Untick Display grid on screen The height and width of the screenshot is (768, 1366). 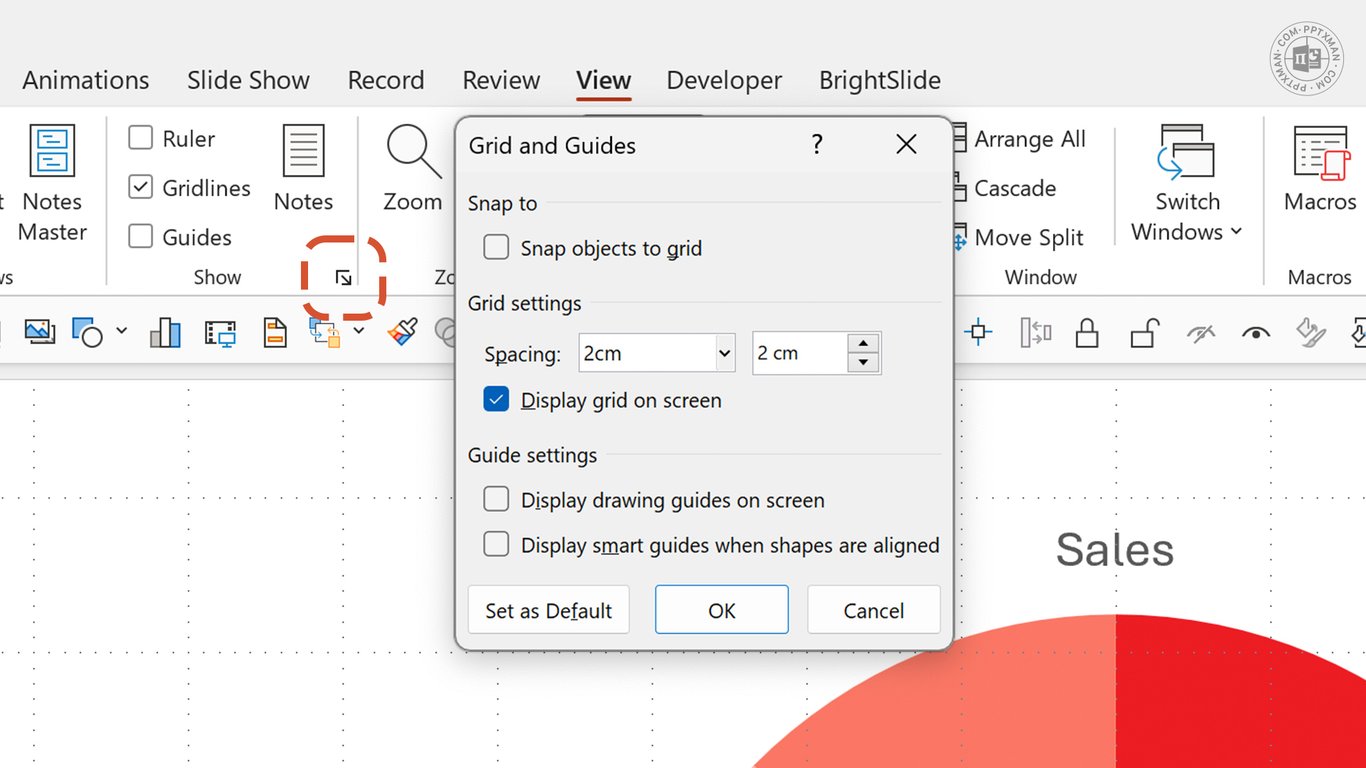(496, 399)
